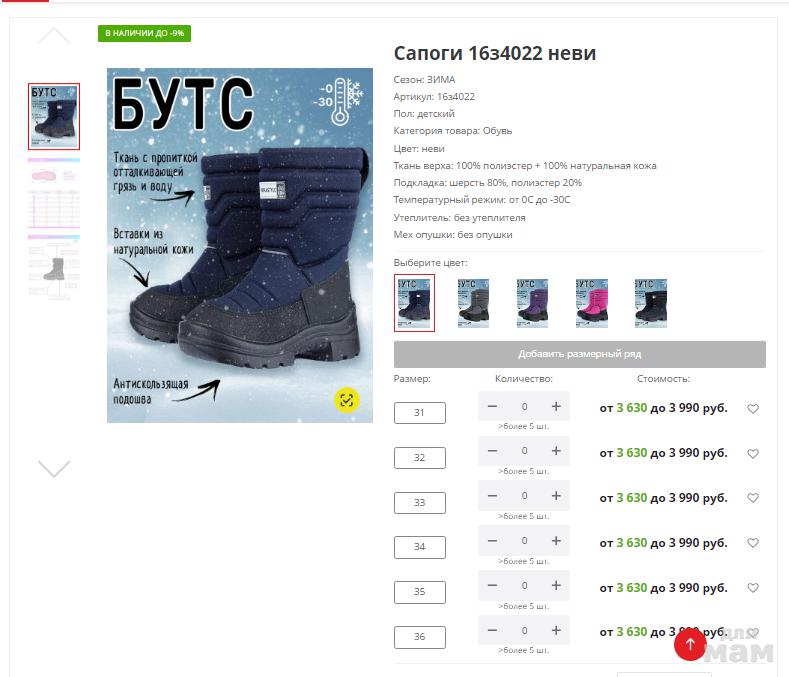
Task: Increase quantity for size 31 with plus
Action: pyautogui.click(x=556, y=406)
